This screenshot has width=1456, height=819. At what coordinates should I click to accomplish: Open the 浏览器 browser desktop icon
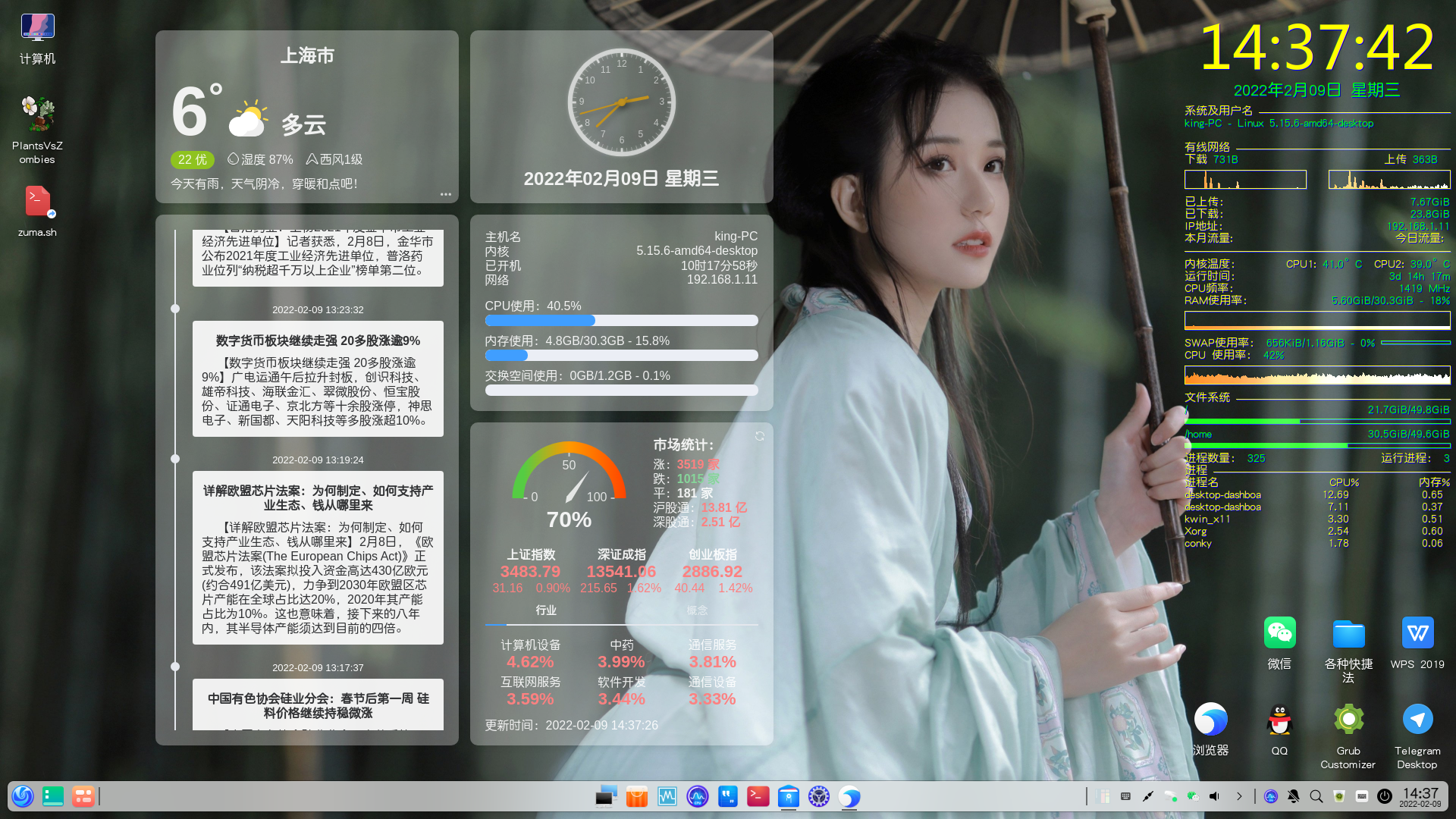tap(1211, 719)
